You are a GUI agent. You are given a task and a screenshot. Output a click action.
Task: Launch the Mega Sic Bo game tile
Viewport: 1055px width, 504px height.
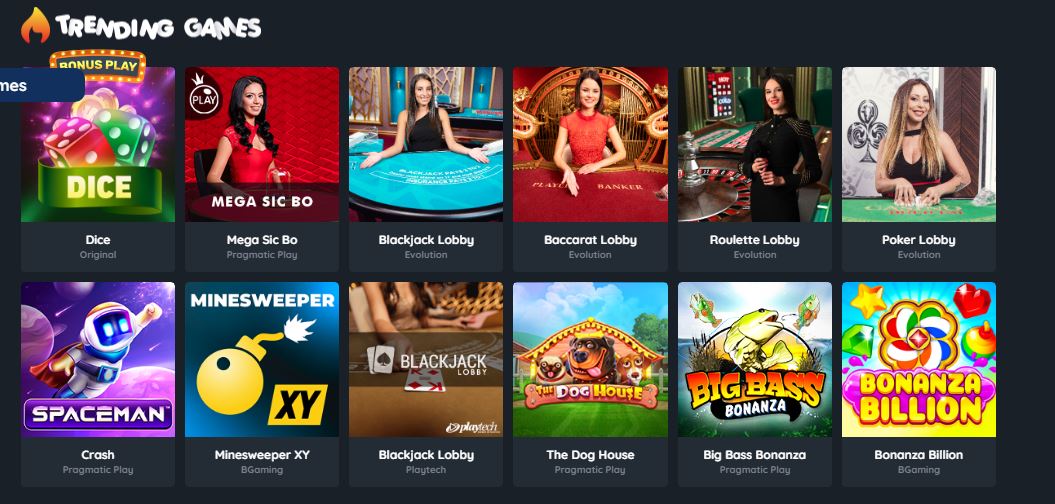[x=262, y=144]
